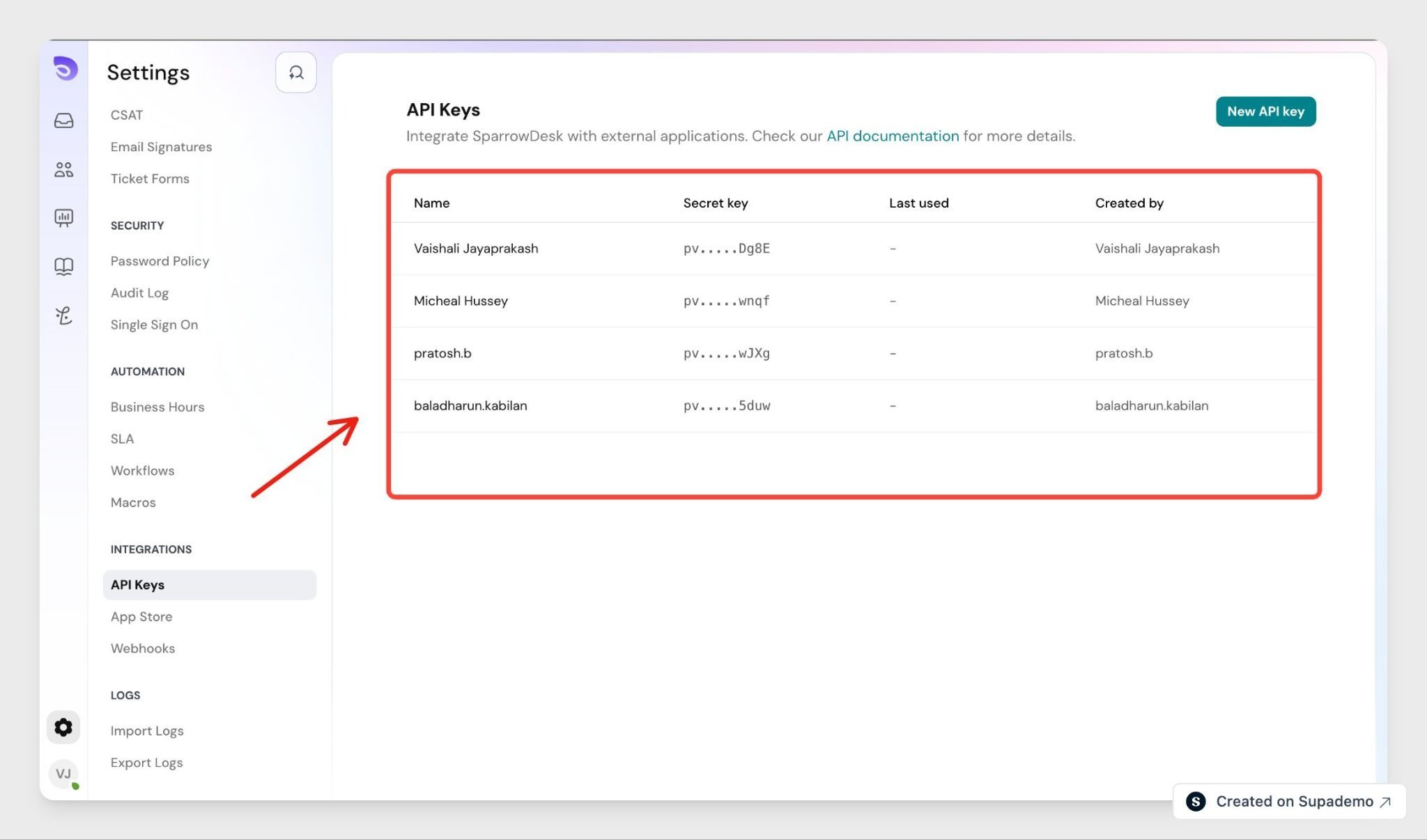Image resolution: width=1427 pixels, height=840 pixels.
Task: Click Created by pratosh.b cell
Action: 1124,353
